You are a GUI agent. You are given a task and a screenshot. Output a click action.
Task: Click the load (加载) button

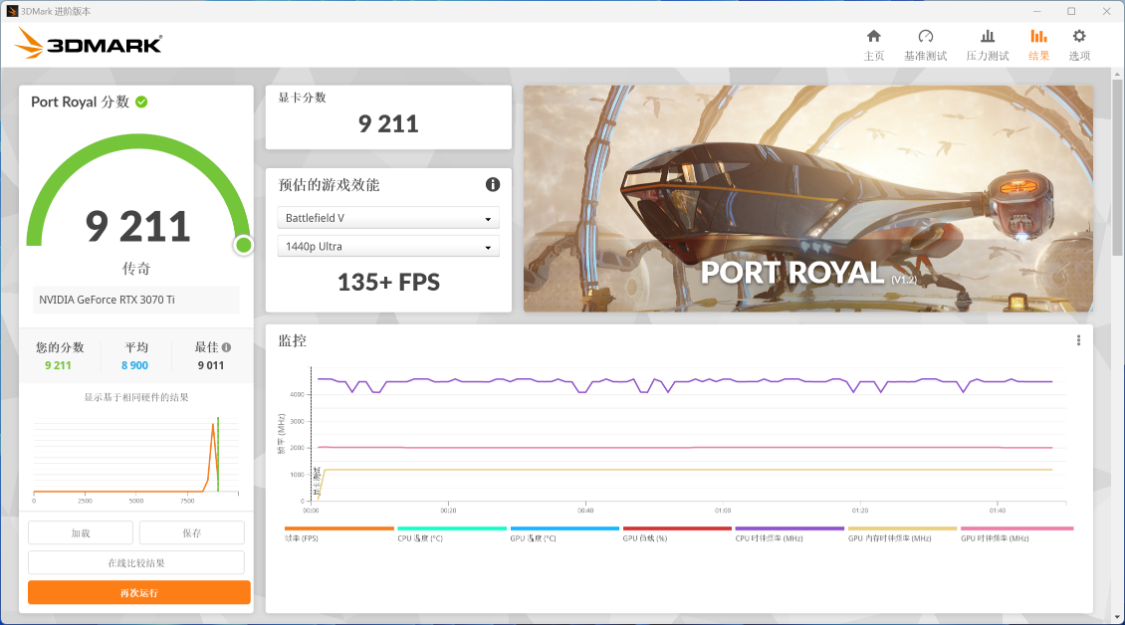pyautogui.click(x=80, y=533)
